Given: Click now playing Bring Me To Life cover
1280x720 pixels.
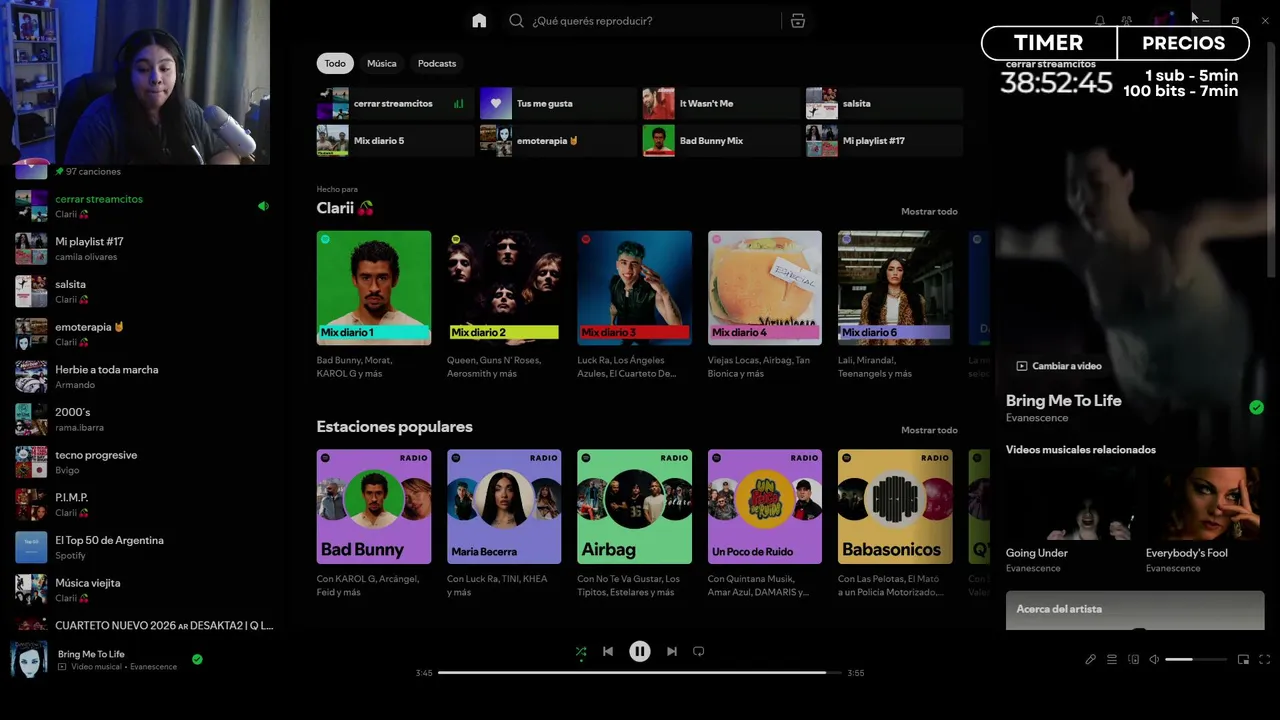Looking at the screenshot, I should pyautogui.click(x=29, y=659).
